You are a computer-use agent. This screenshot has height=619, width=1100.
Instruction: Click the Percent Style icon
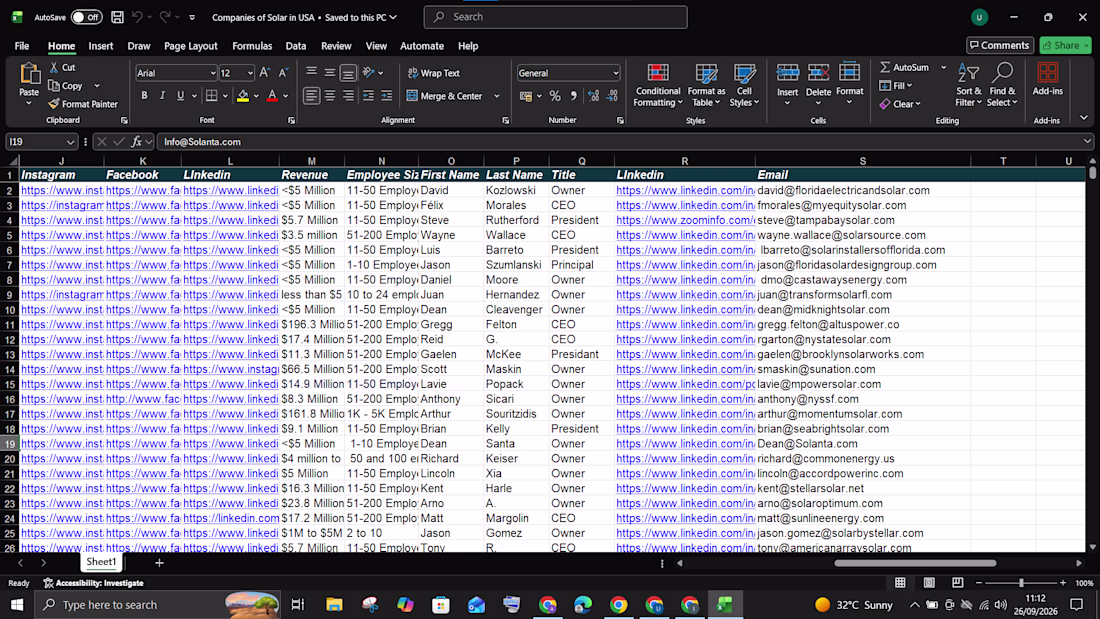(555, 96)
